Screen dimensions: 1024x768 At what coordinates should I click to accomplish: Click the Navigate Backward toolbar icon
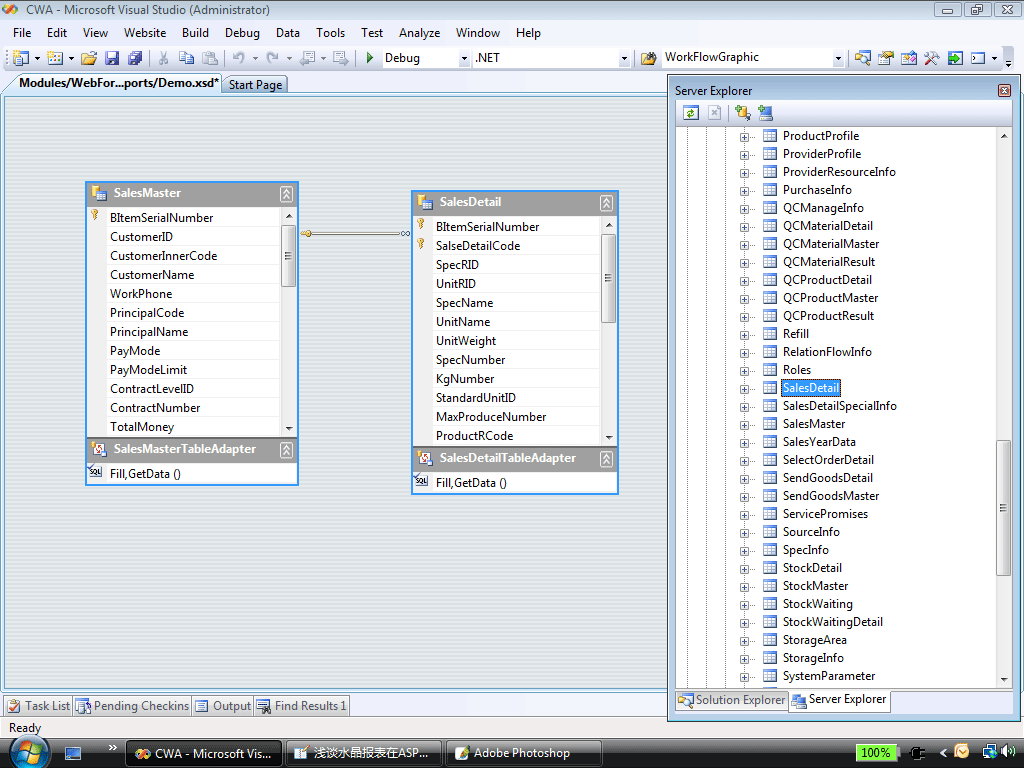click(307, 58)
